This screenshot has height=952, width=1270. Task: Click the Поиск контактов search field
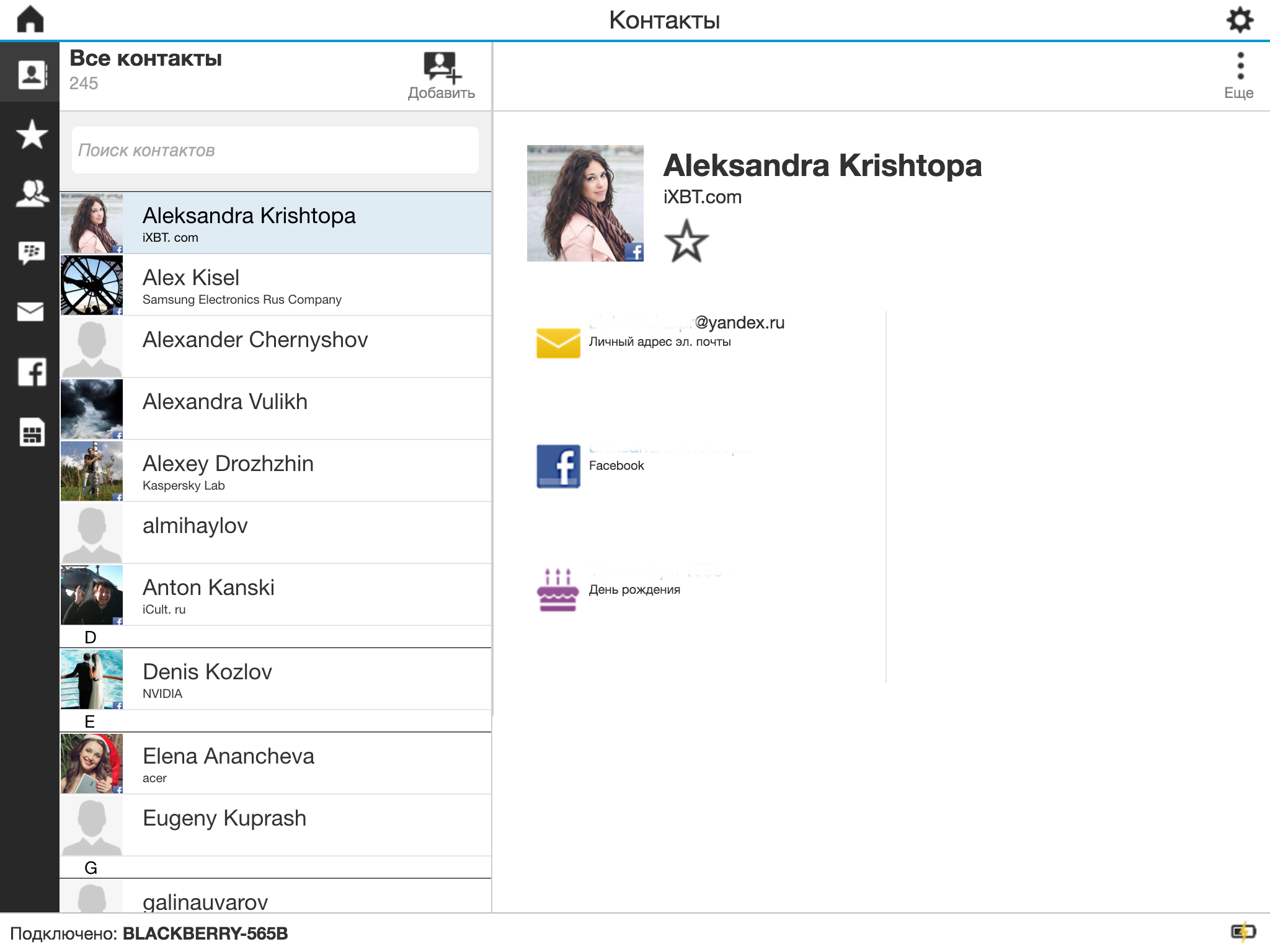275,151
